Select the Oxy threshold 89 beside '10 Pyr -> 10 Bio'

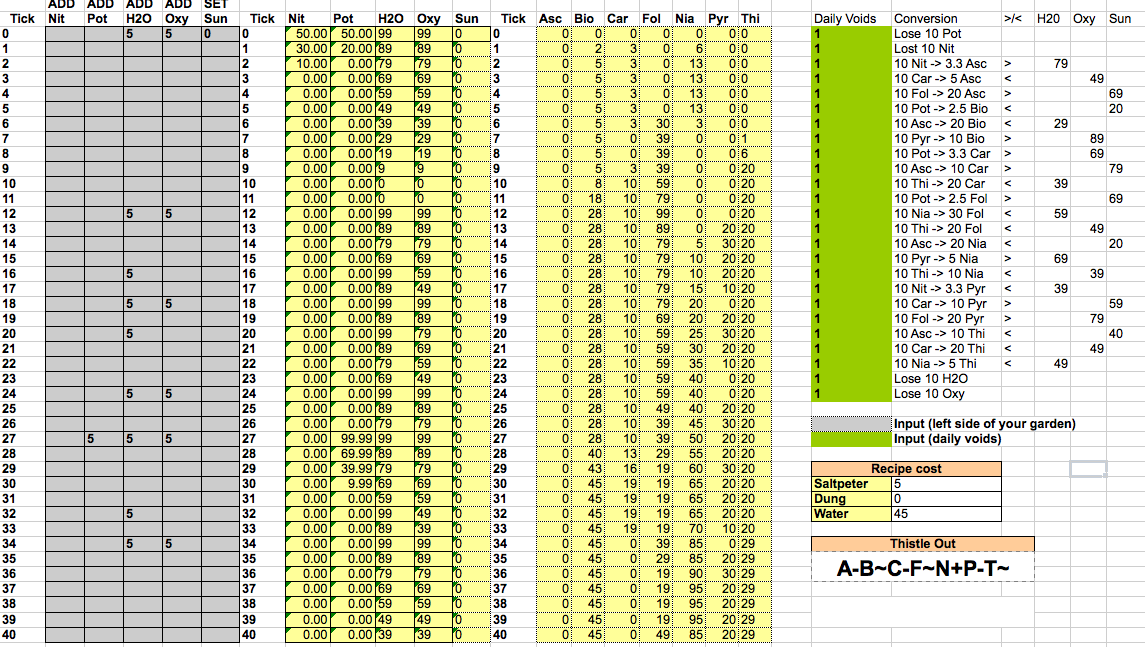click(1088, 139)
